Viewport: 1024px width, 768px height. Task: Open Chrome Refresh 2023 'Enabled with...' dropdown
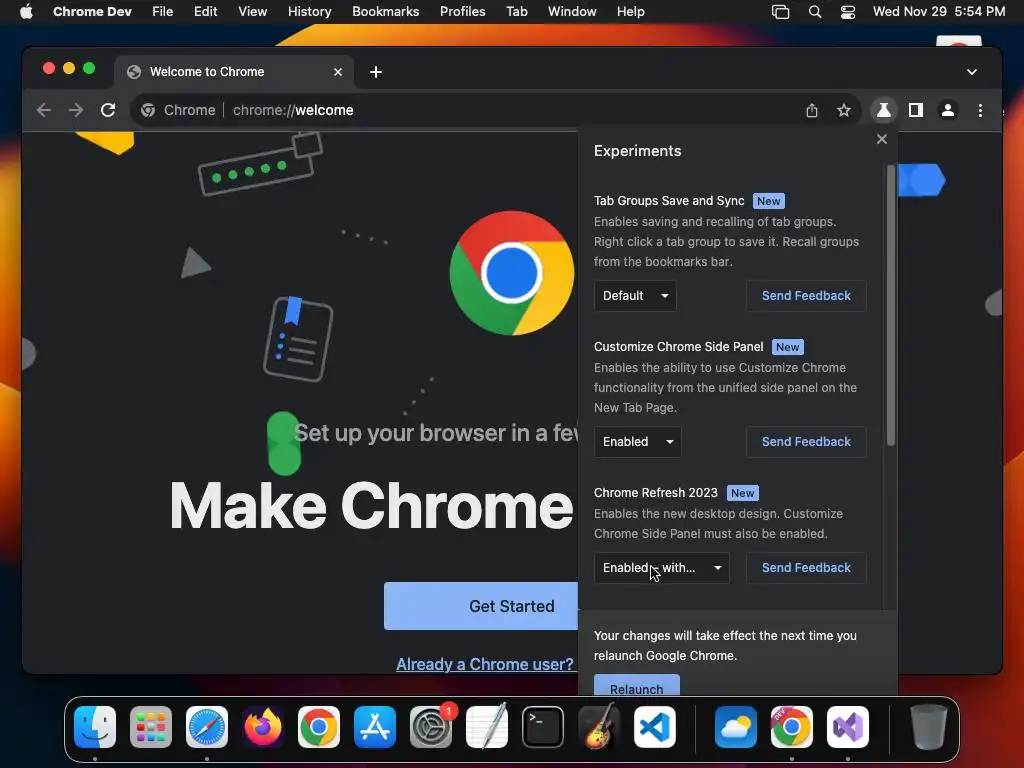(662, 568)
